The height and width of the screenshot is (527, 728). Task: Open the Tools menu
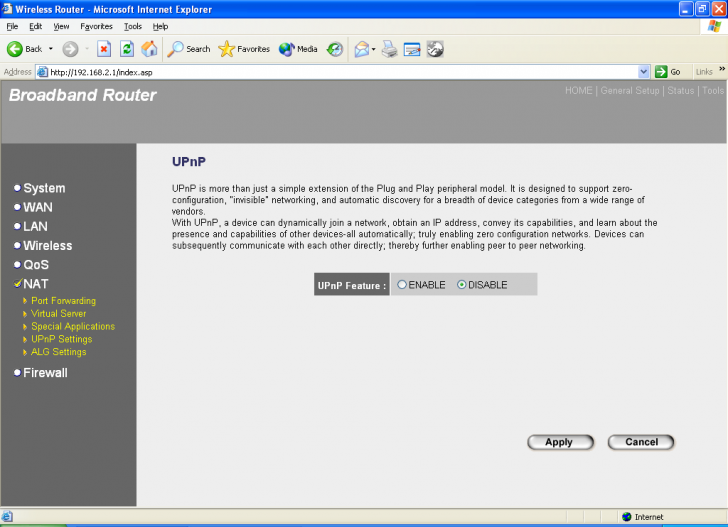click(x=132, y=26)
